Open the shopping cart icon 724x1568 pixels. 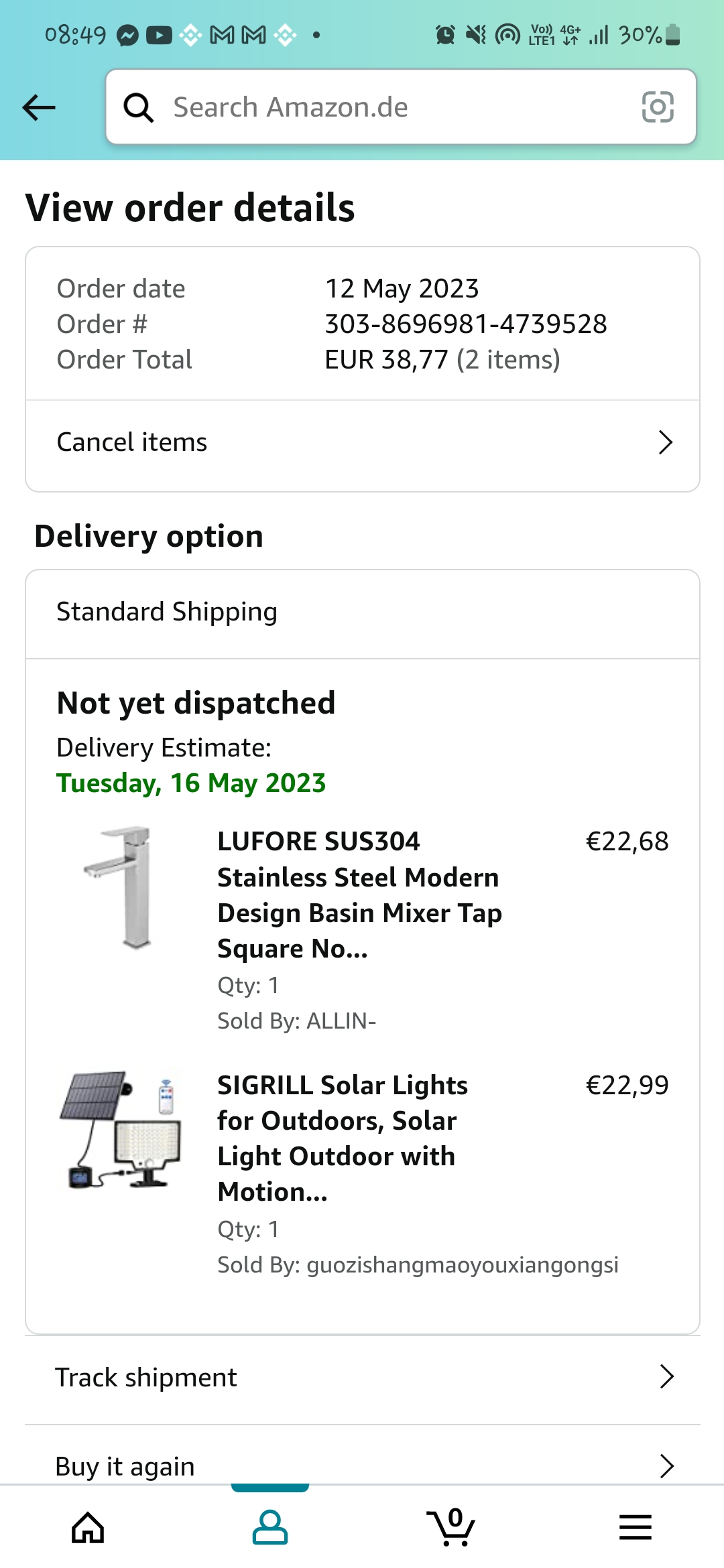coord(451,1527)
